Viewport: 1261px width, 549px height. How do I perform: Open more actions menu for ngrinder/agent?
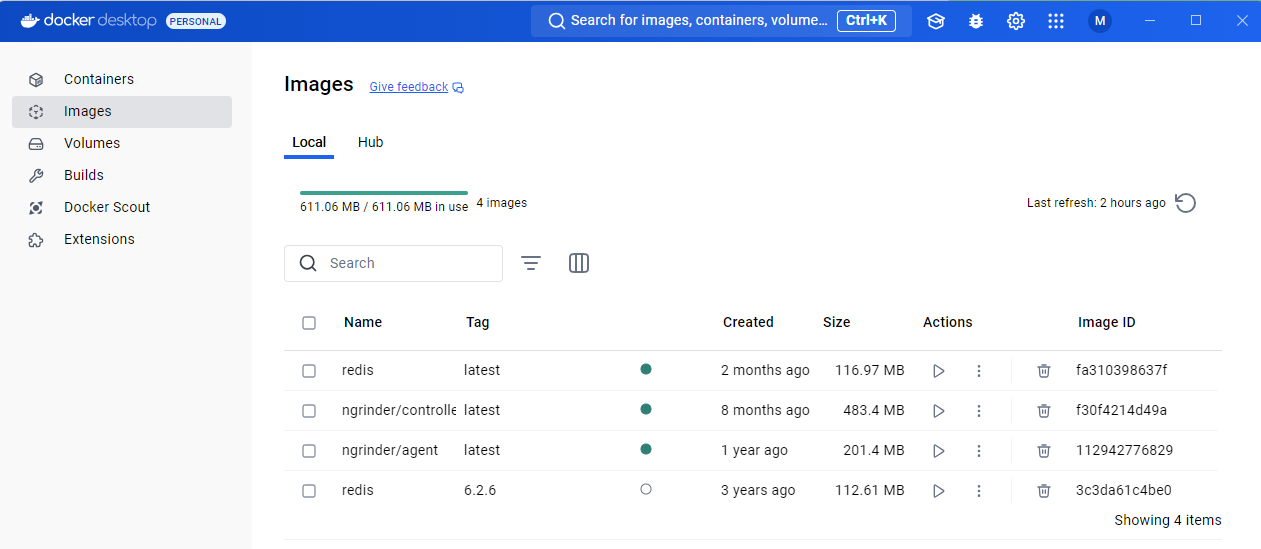(979, 451)
